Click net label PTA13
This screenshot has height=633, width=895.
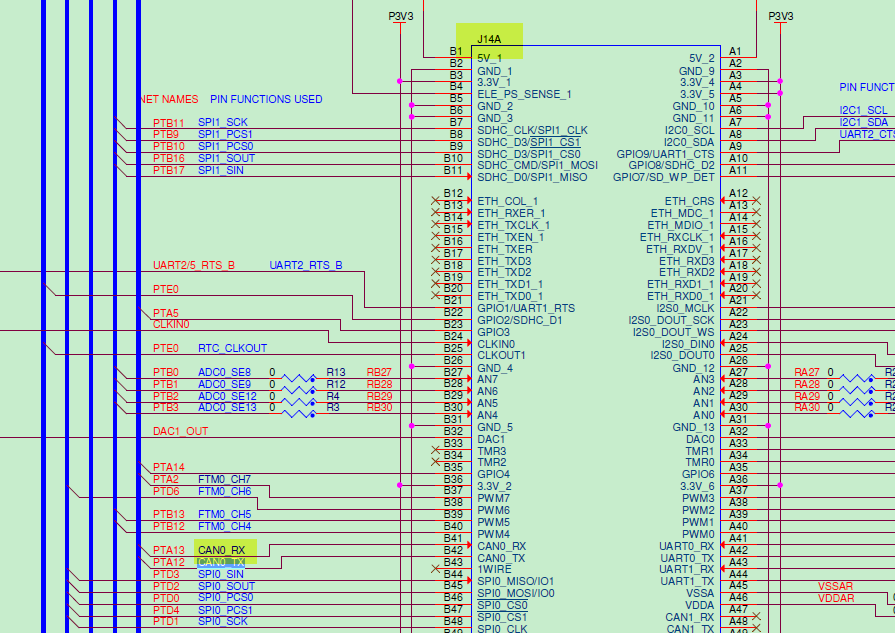169,550
